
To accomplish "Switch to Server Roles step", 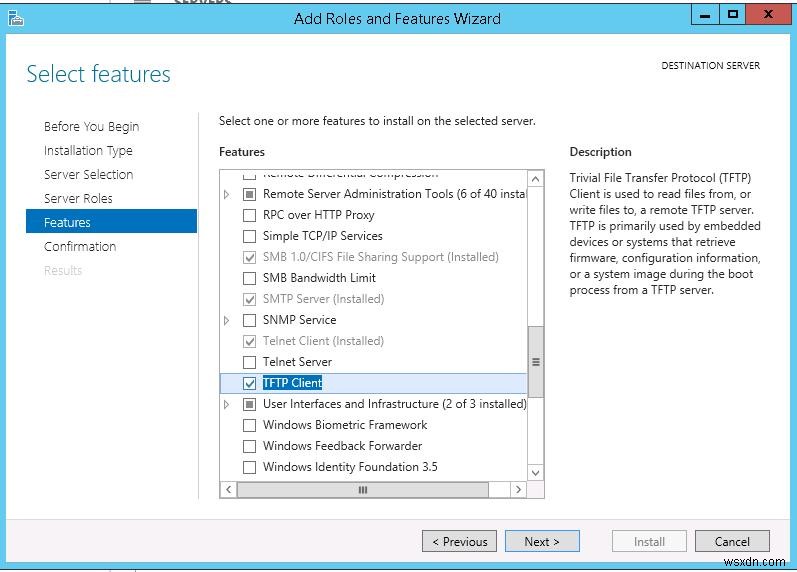I will tap(78, 198).
